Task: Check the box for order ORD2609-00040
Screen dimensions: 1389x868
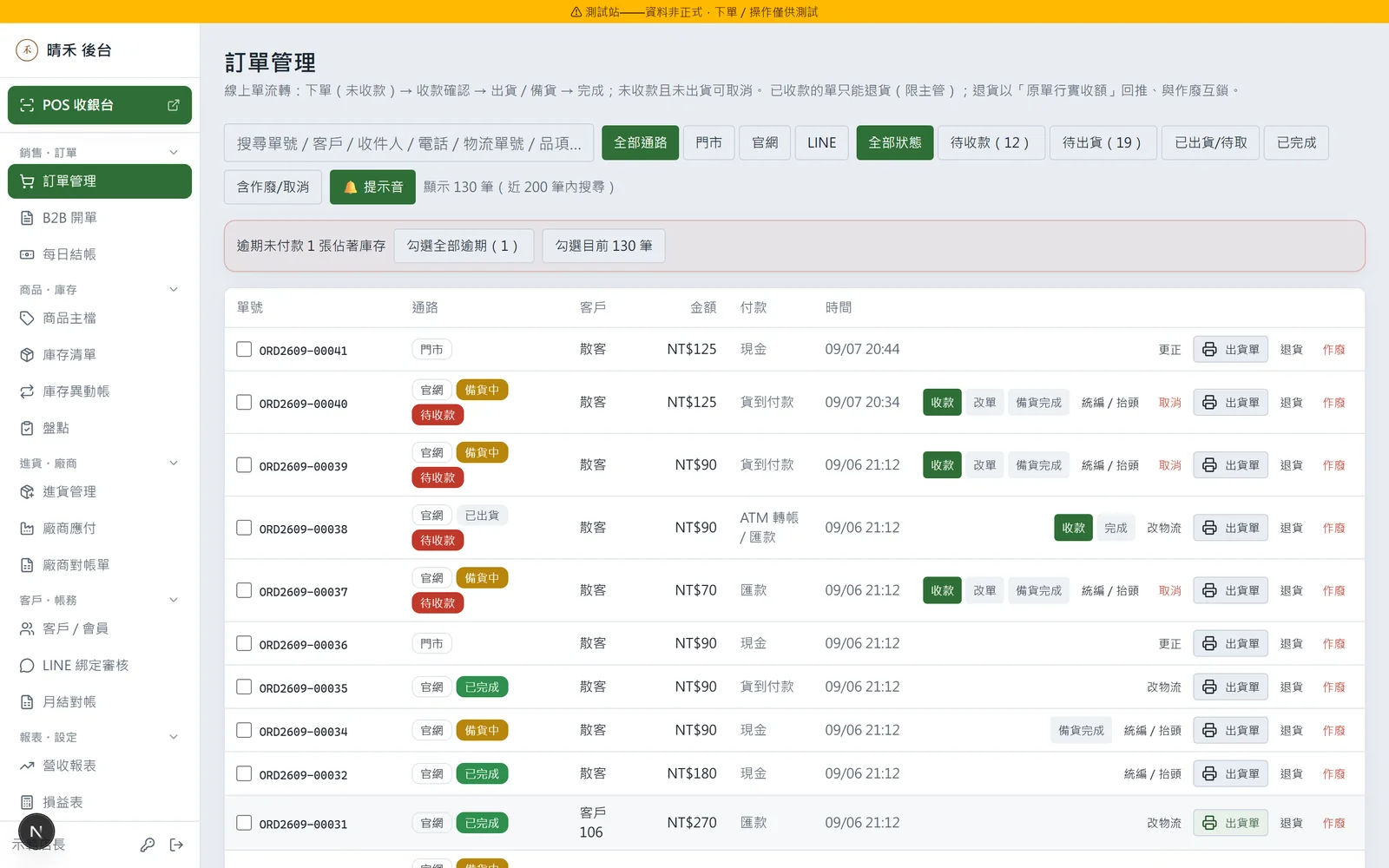Action: click(244, 403)
